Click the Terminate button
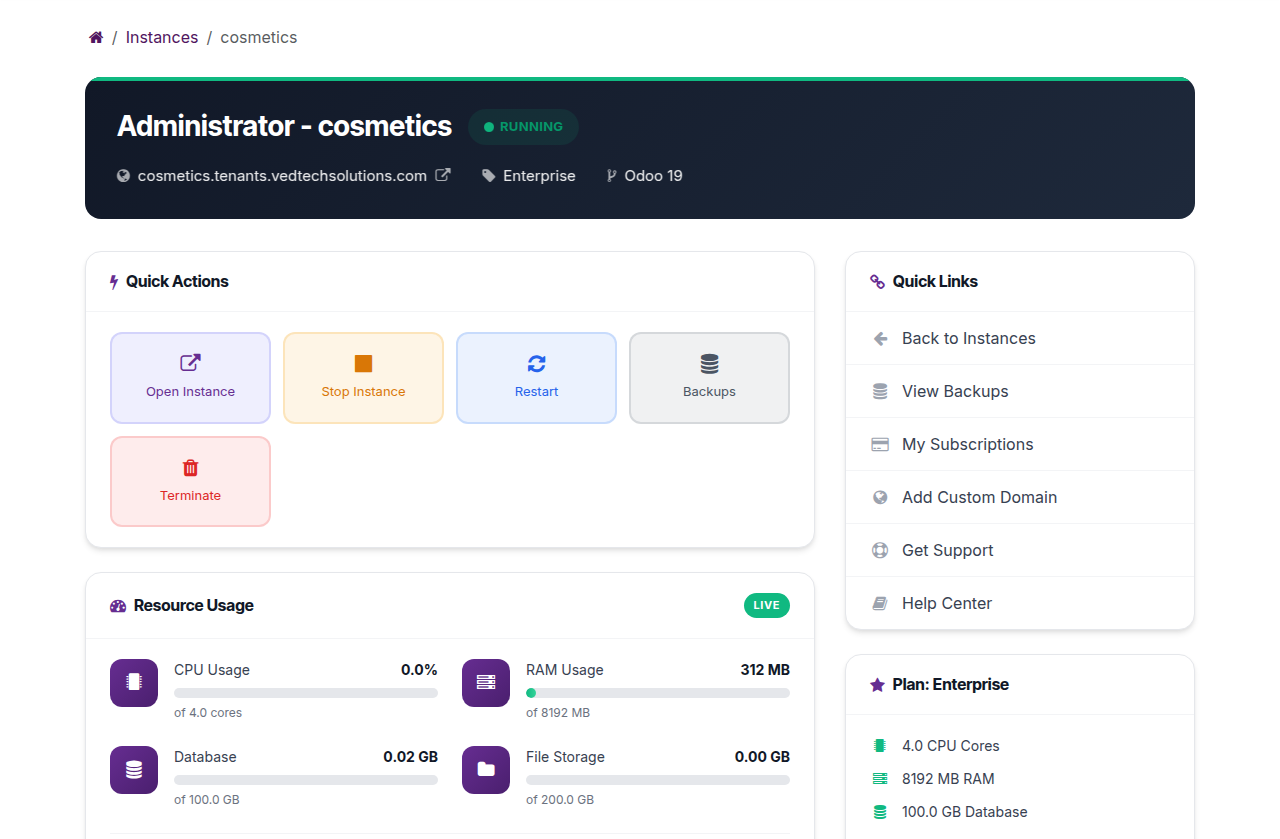 point(190,481)
